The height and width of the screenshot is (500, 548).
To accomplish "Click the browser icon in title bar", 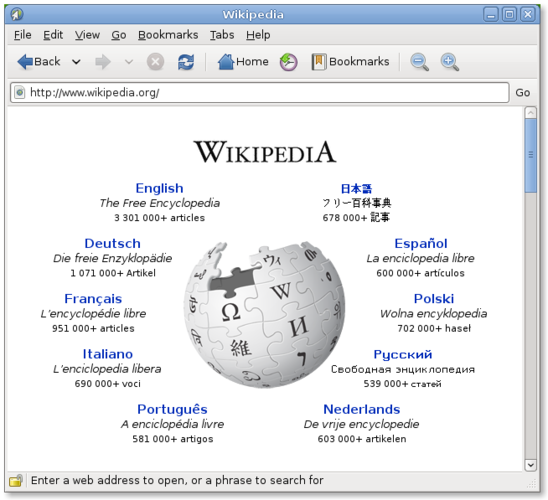I will [17, 14].
